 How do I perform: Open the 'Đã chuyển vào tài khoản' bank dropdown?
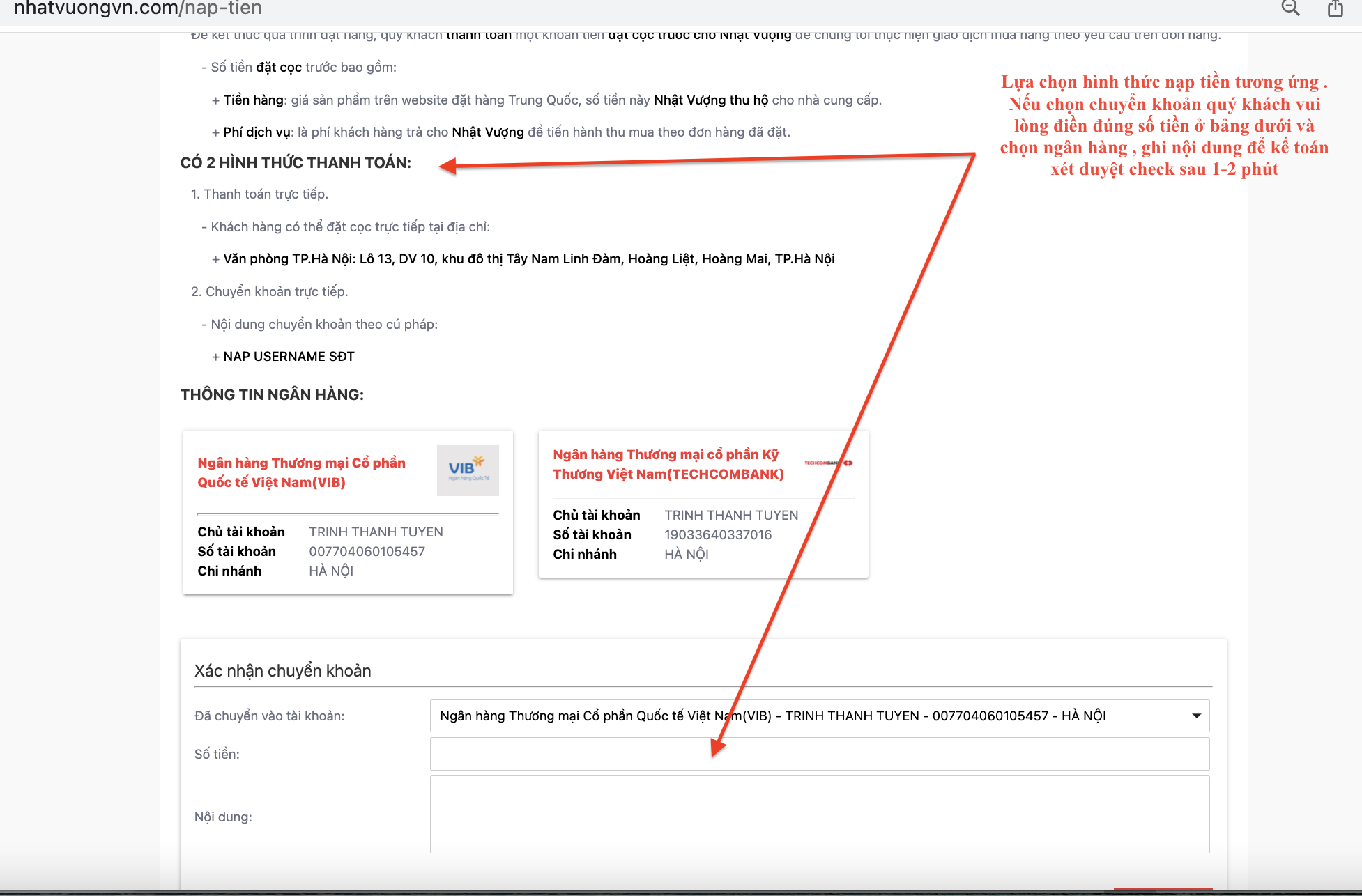[820, 716]
